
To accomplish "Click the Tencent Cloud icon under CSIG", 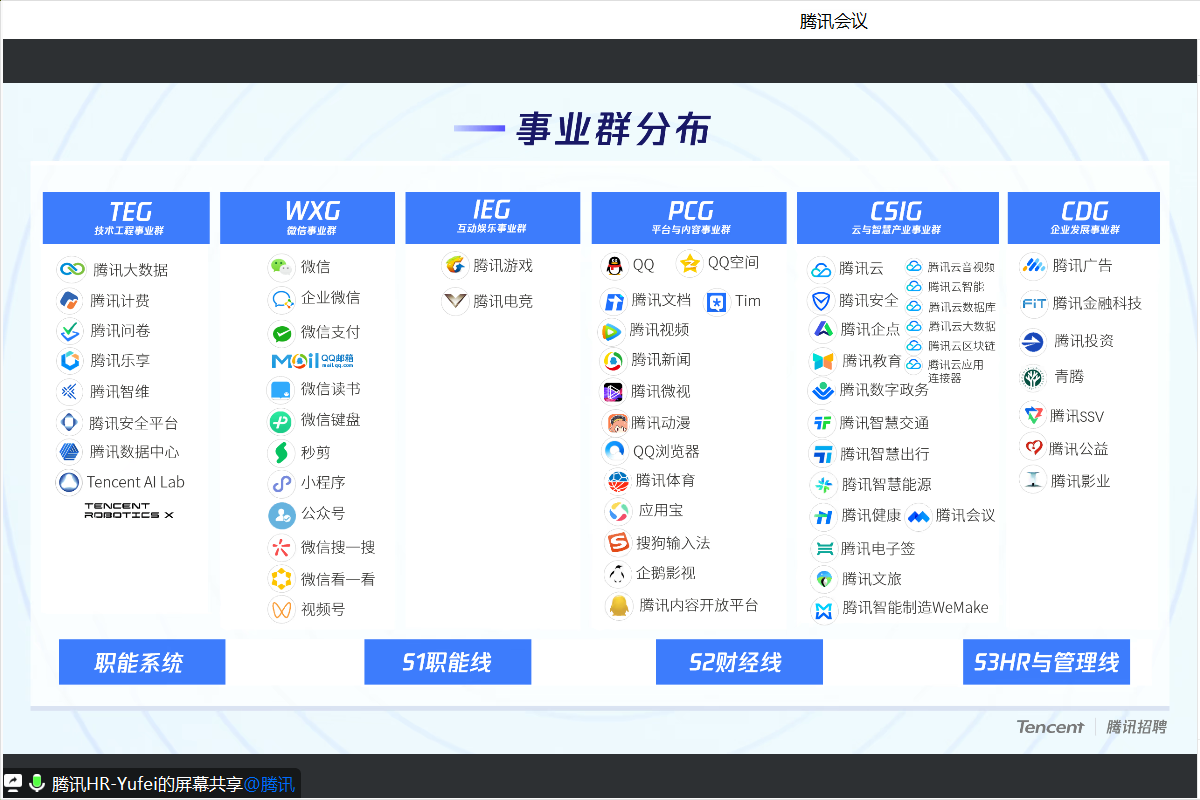I will 821,269.
